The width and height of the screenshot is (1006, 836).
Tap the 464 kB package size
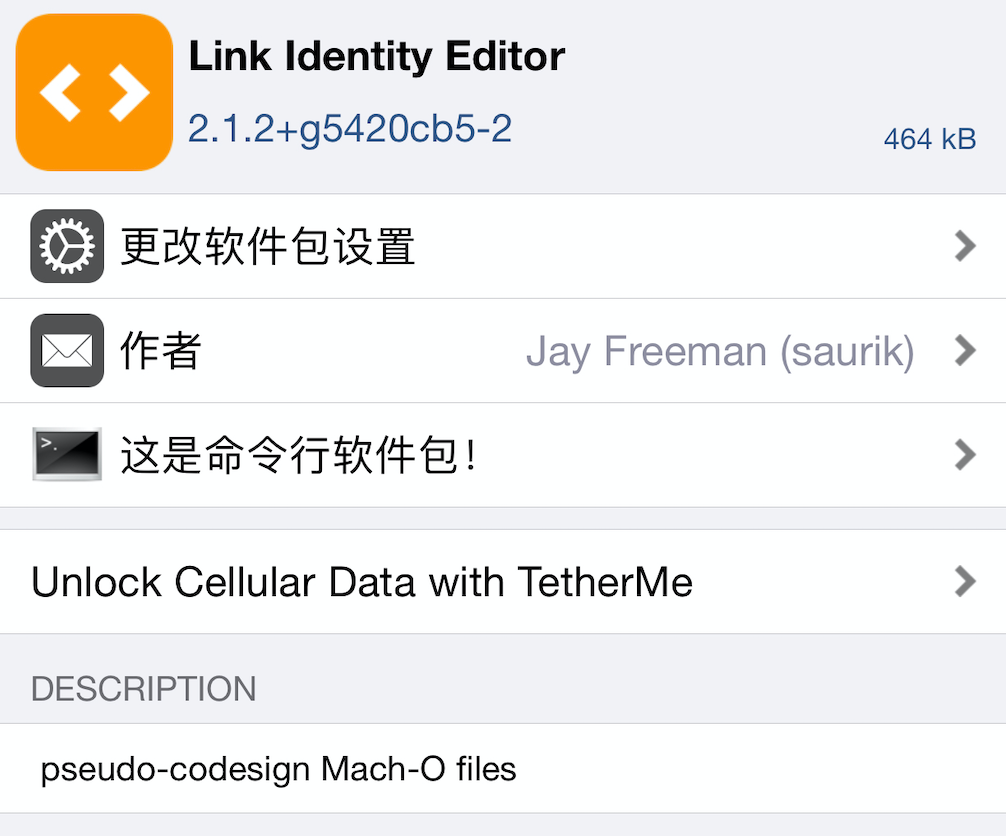pyautogui.click(x=929, y=140)
